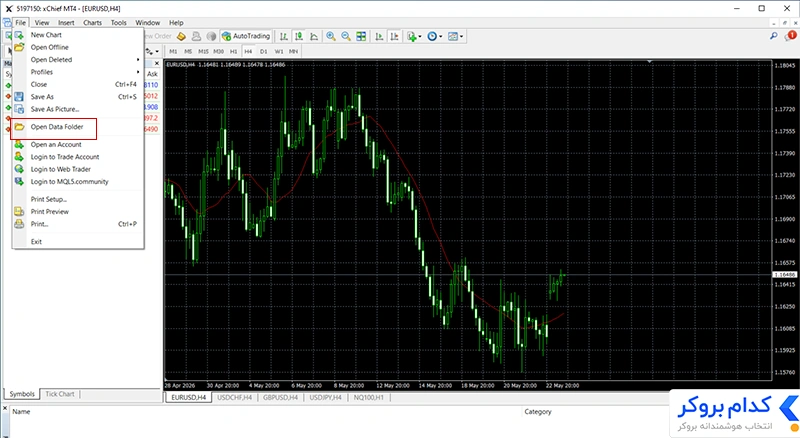The width and height of the screenshot is (800, 438).
Task: Click the Category column header
Action: pyautogui.click(x=538, y=411)
